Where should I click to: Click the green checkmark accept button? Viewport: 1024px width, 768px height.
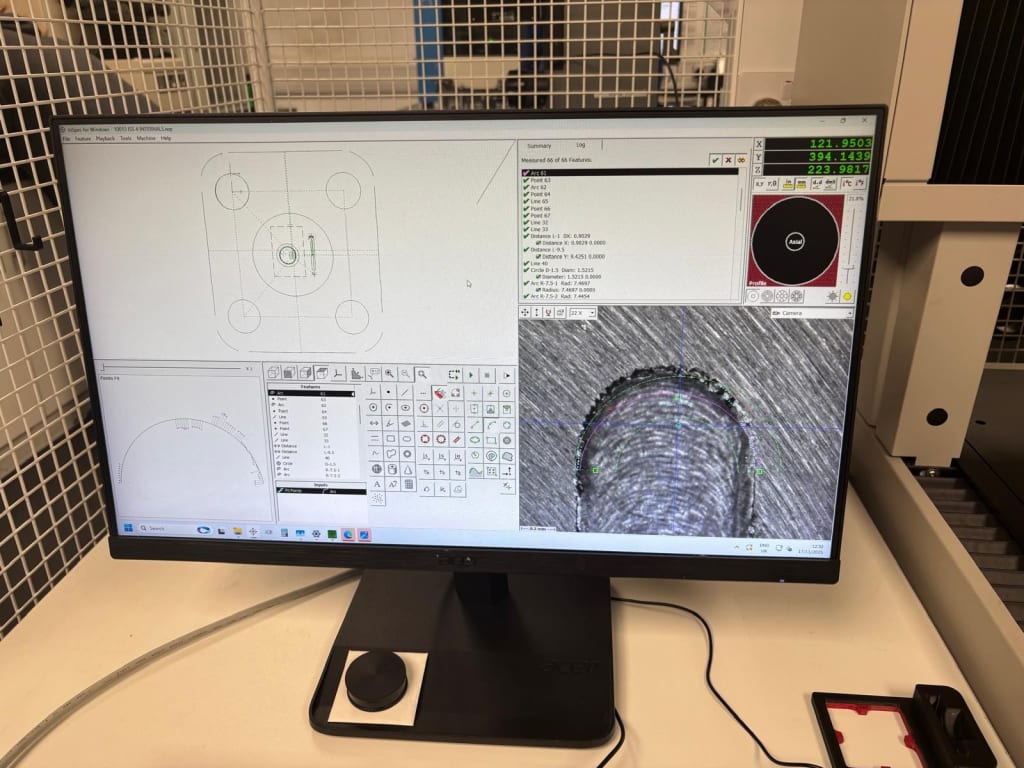(x=714, y=160)
